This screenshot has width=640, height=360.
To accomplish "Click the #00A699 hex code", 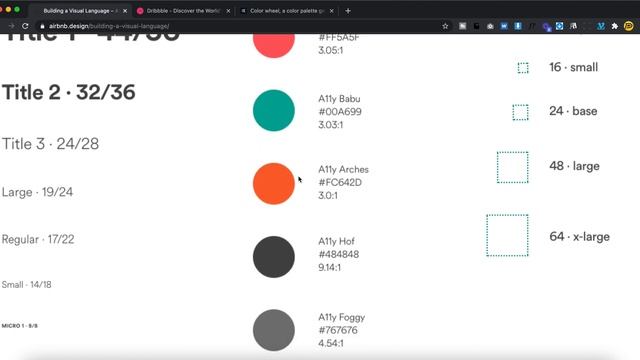I will click(340, 112).
